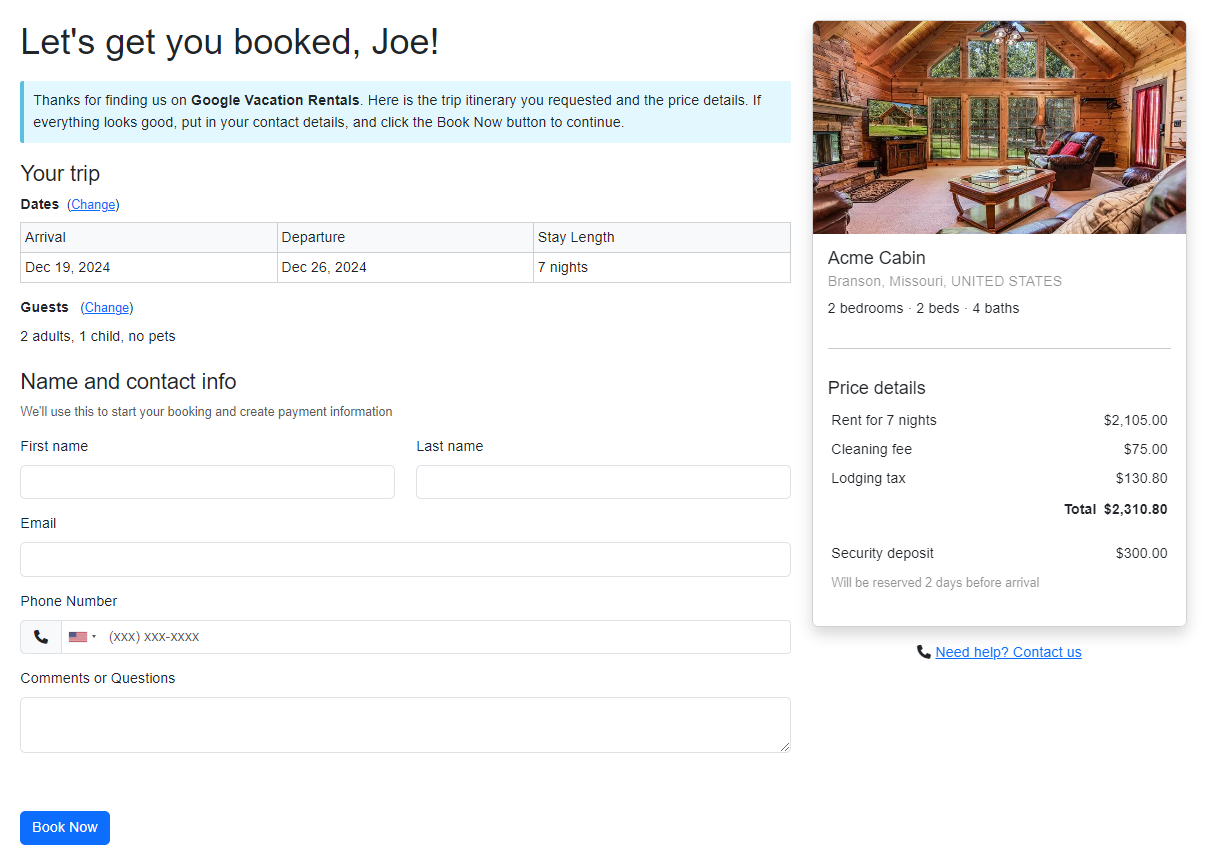Click into the Email field
This screenshot has width=1205, height=860.
coord(405,559)
